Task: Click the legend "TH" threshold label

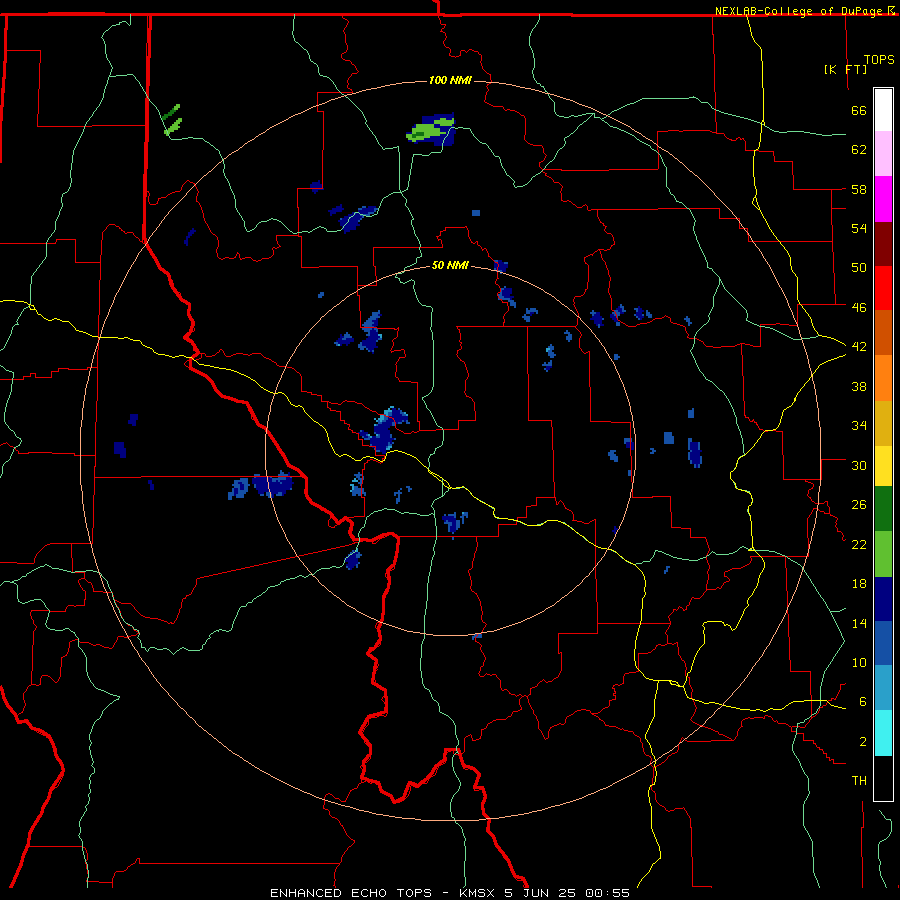Action: tap(859, 781)
